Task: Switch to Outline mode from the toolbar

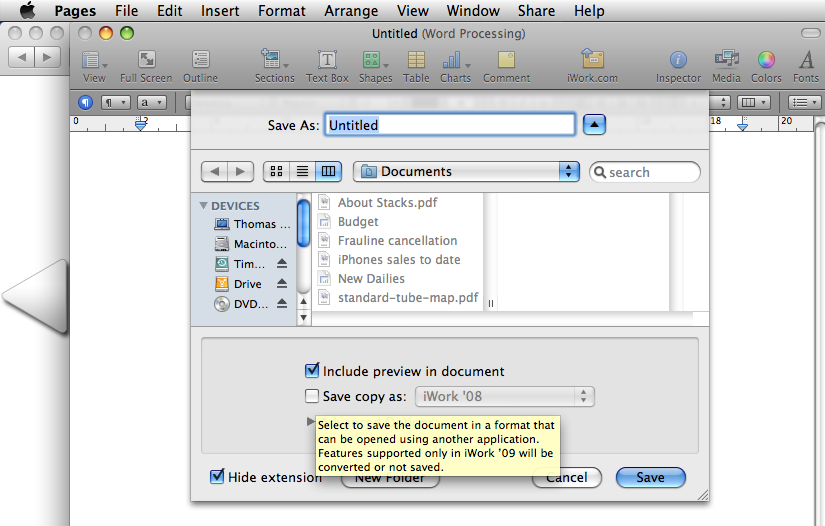Action: (200, 67)
